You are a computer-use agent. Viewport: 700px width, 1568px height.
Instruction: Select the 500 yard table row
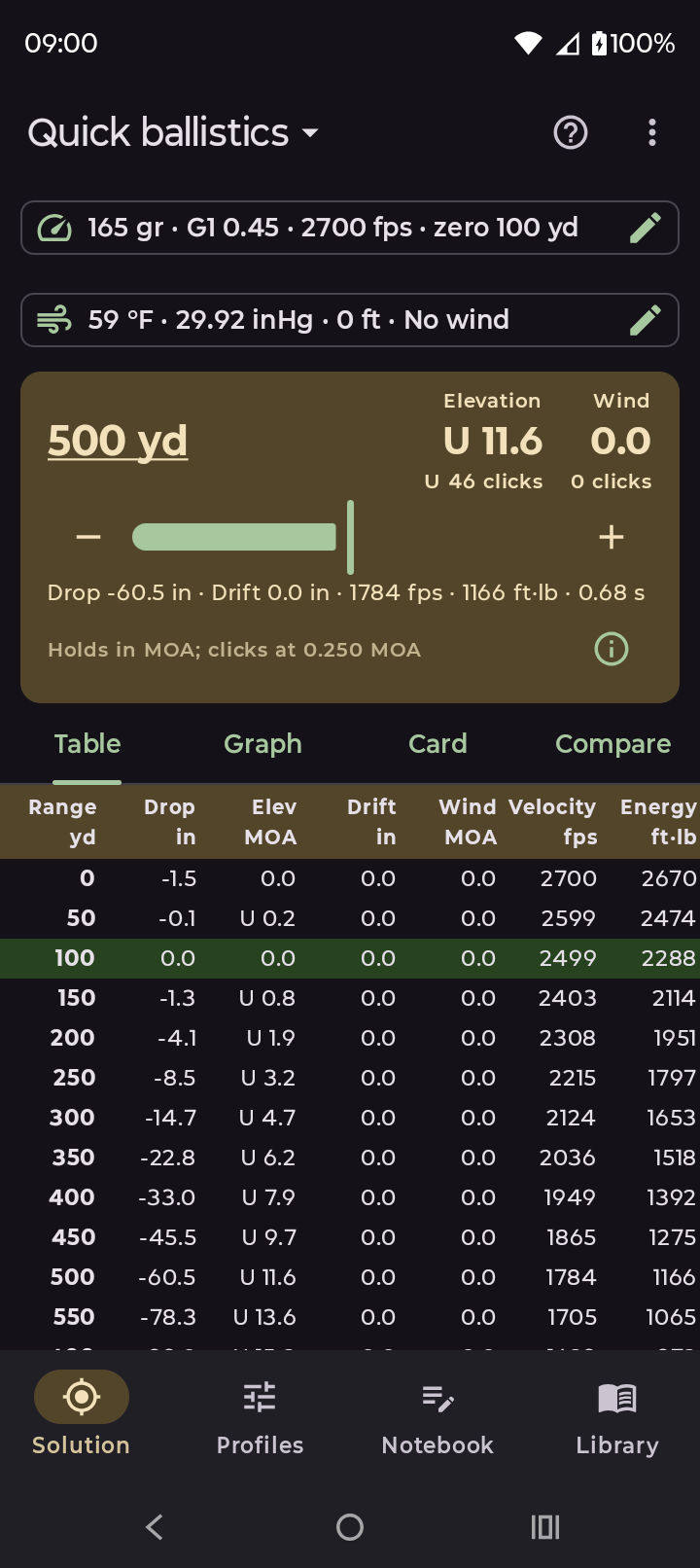pos(350,1277)
